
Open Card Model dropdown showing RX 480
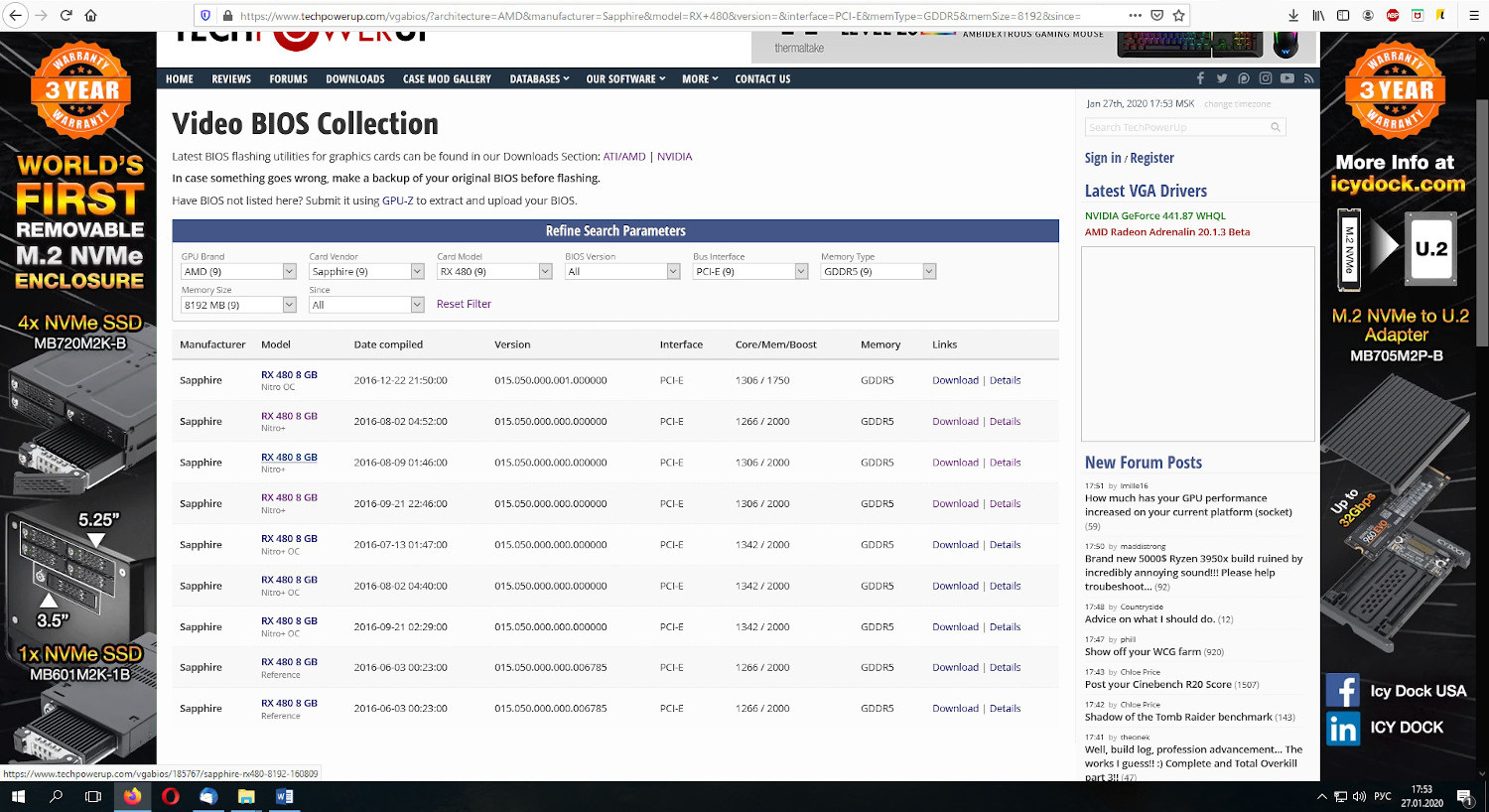tap(494, 271)
